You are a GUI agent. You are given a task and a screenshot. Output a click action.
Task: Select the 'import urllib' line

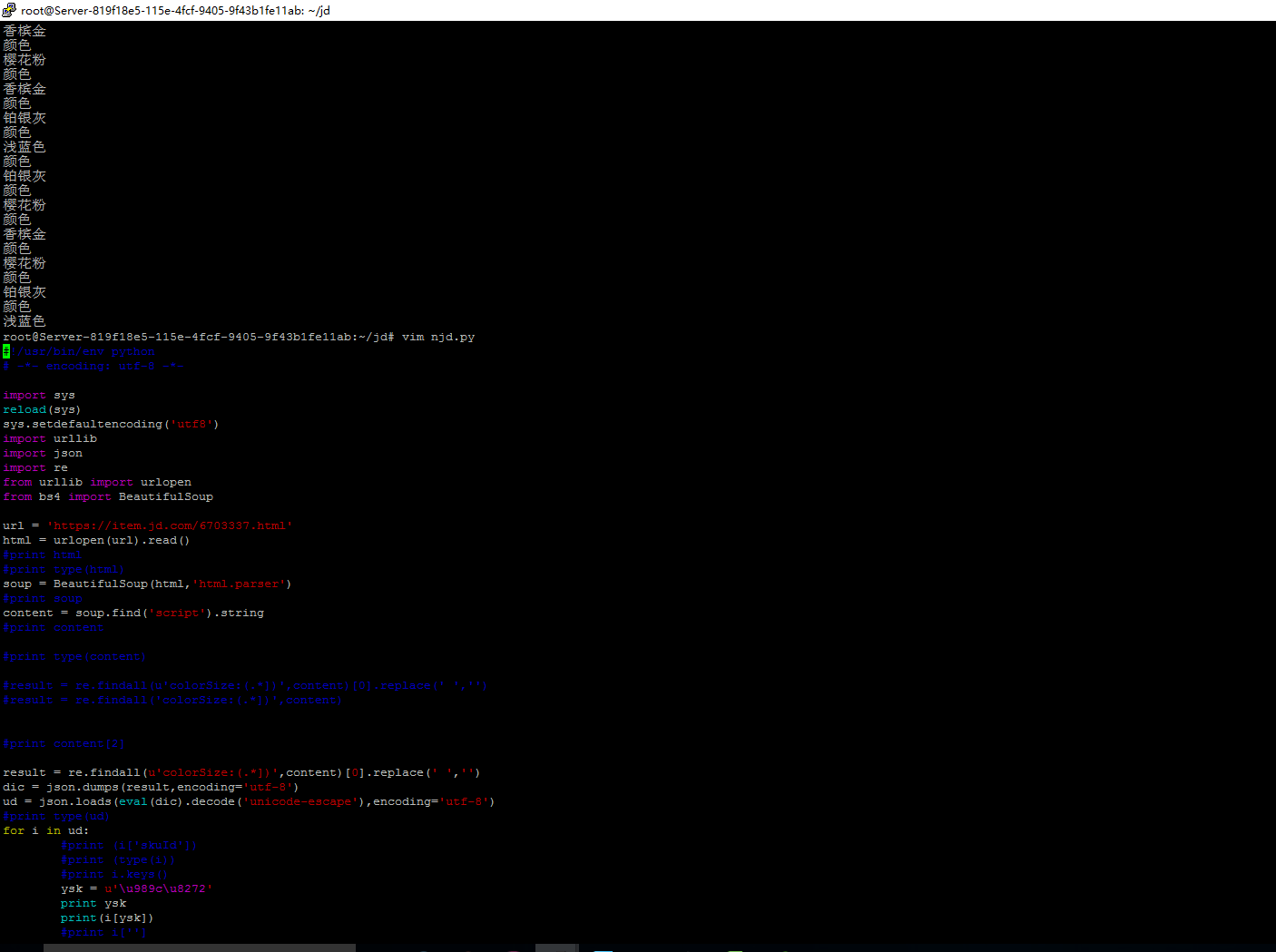tap(50, 439)
